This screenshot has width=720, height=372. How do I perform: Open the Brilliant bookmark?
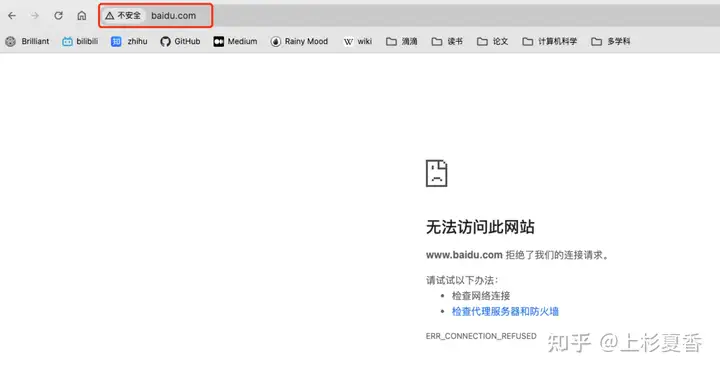pos(28,41)
